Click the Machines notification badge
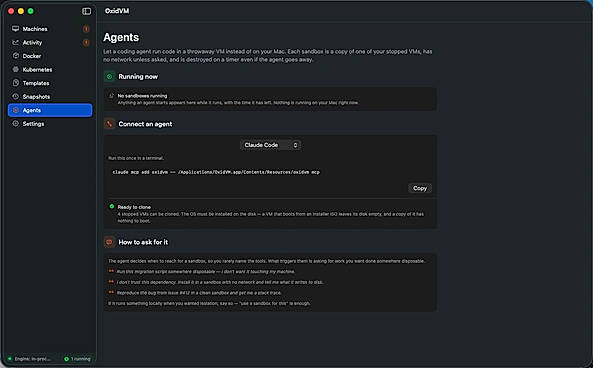This screenshot has height=368, width=593. (86, 29)
